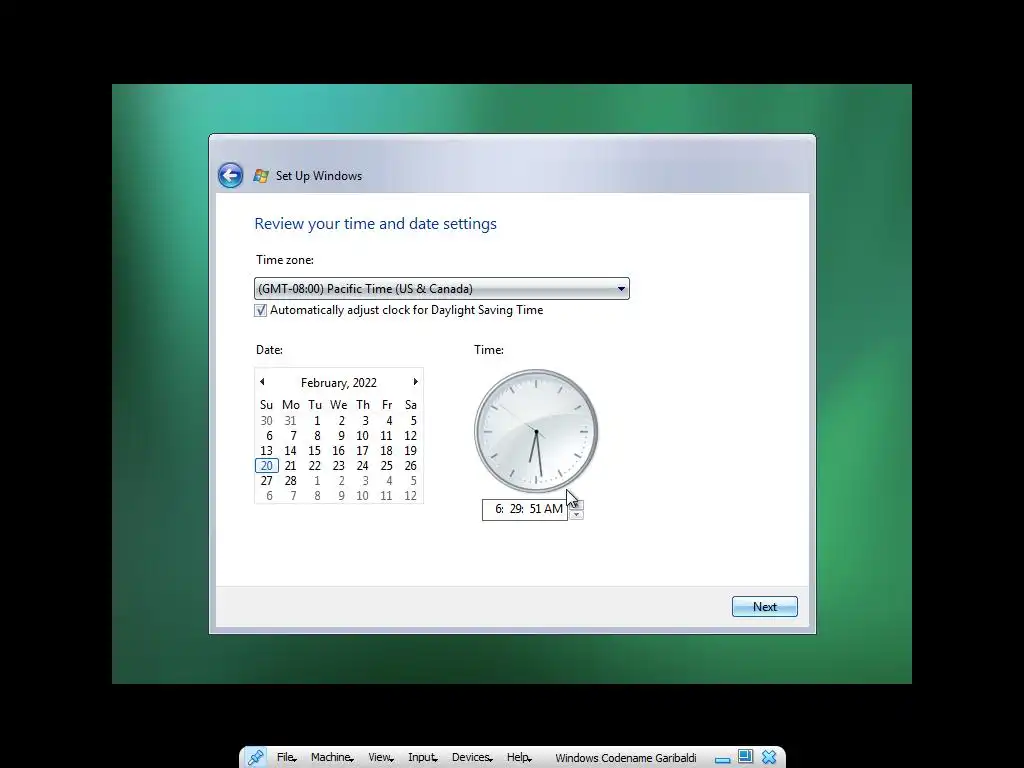Select February 19 in the calendar
This screenshot has height=768, width=1024.
pos(410,451)
